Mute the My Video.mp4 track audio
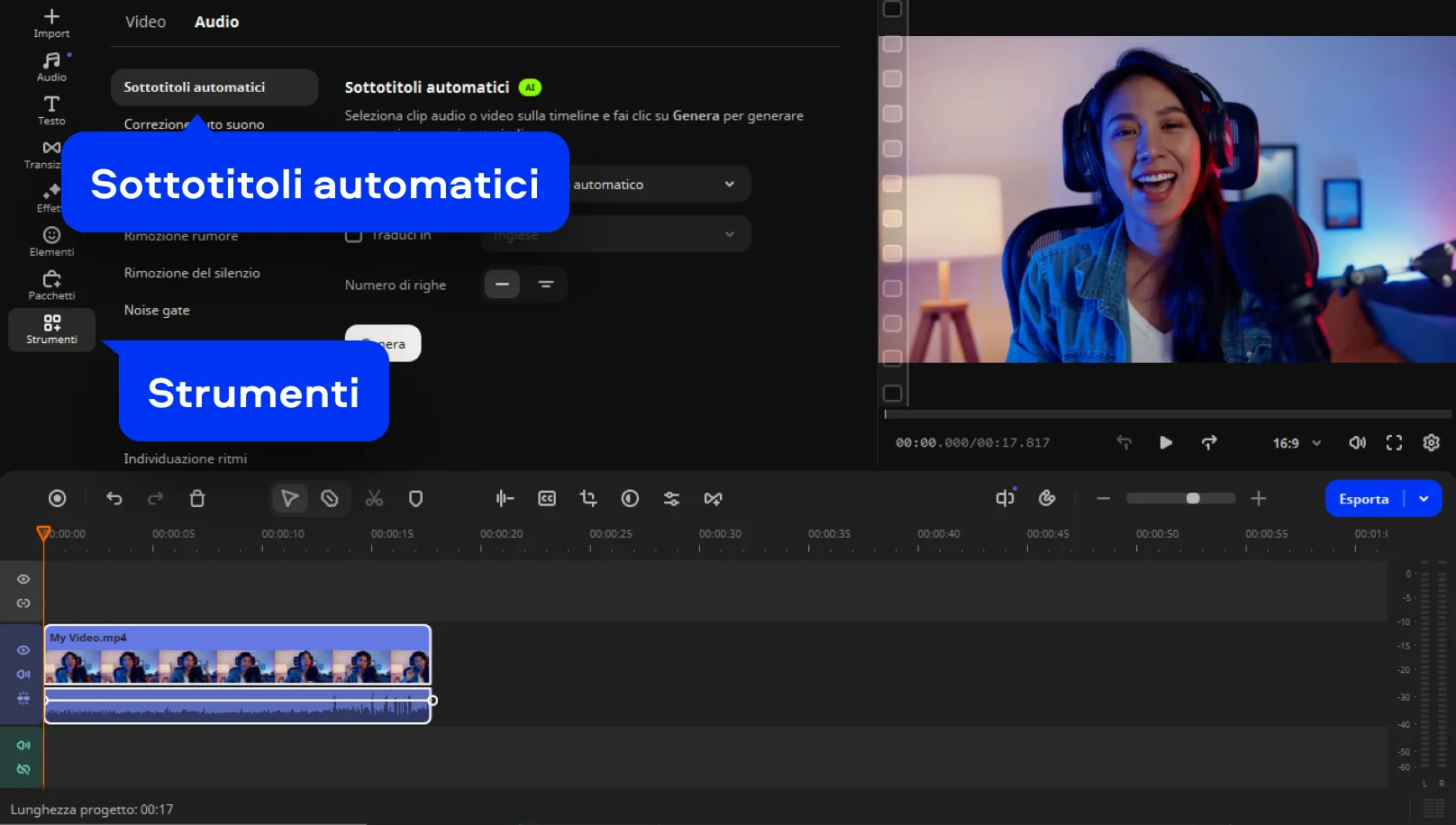 click(23, 675)
